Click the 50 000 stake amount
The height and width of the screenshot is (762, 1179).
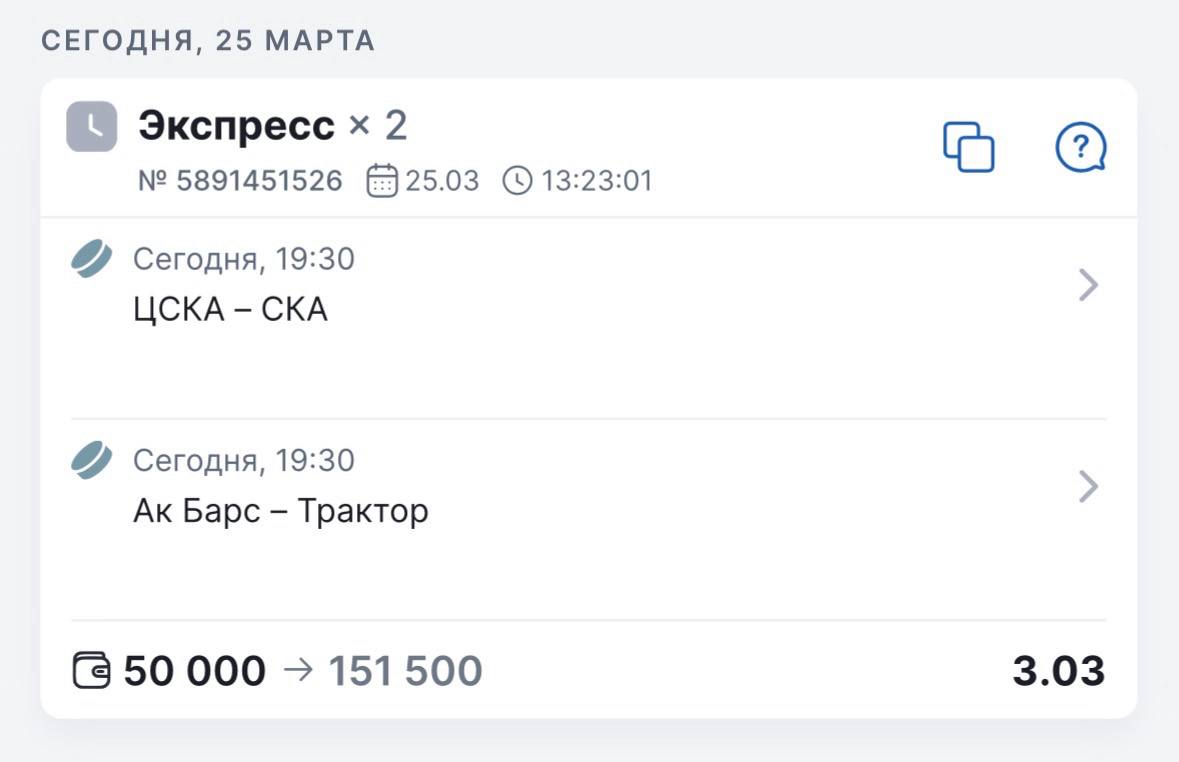[x=195, y=671]
